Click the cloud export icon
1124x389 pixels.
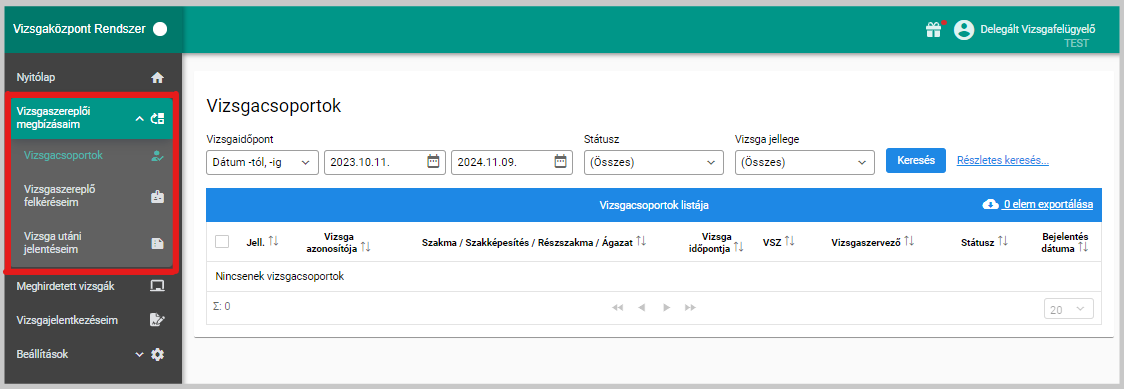990,204
